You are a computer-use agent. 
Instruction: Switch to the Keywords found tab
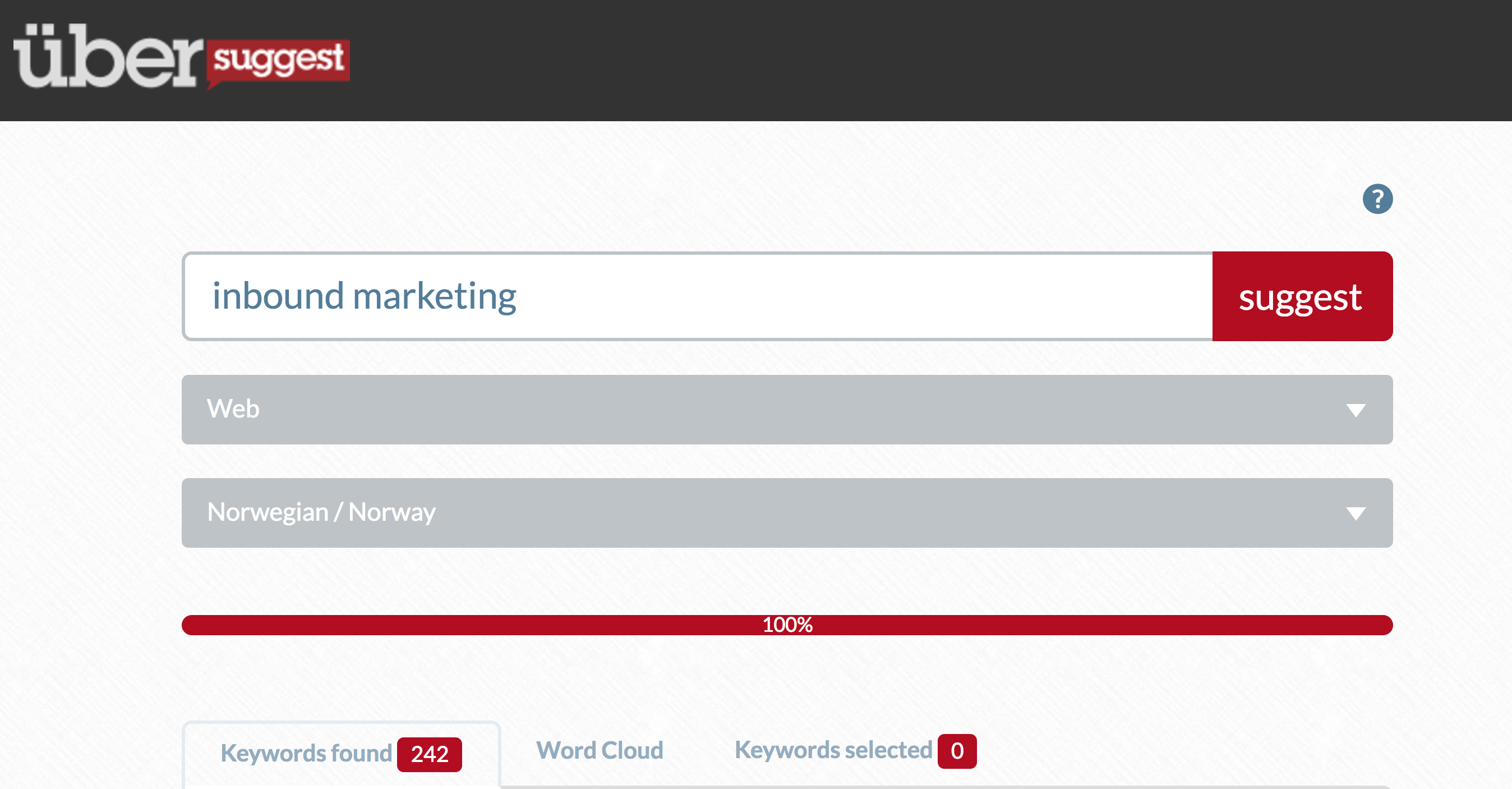[x=306, y=753]
